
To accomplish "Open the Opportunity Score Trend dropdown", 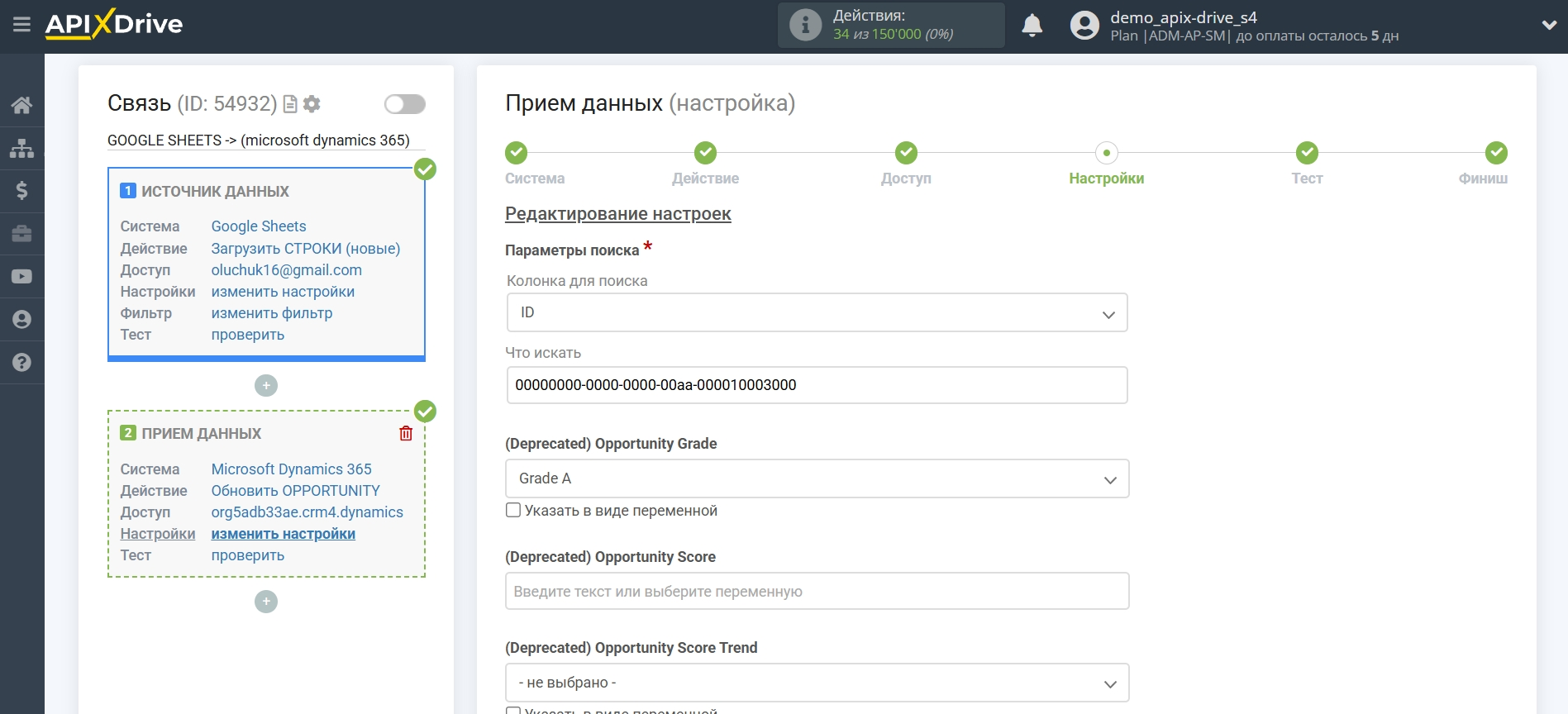I will coord(817,683).
